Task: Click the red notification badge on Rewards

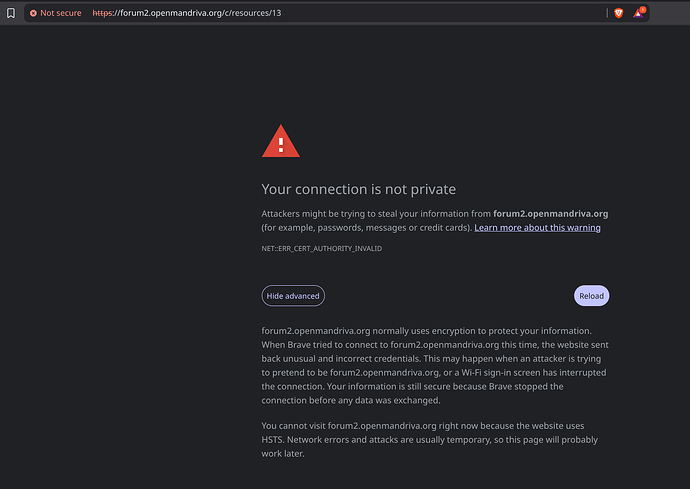Action: tap(642, 9)
